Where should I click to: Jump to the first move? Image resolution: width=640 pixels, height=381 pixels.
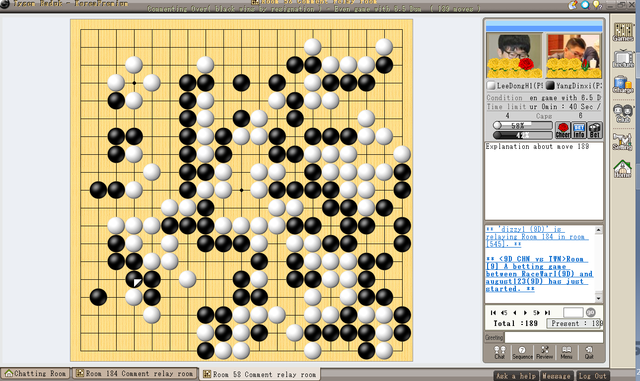(x=493, y=313)
